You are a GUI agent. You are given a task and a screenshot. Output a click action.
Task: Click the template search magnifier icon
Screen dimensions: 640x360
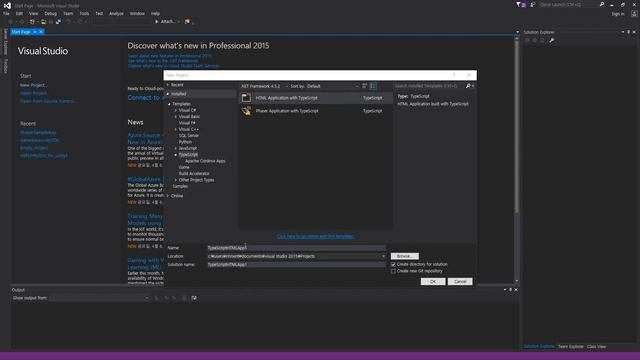468,86
